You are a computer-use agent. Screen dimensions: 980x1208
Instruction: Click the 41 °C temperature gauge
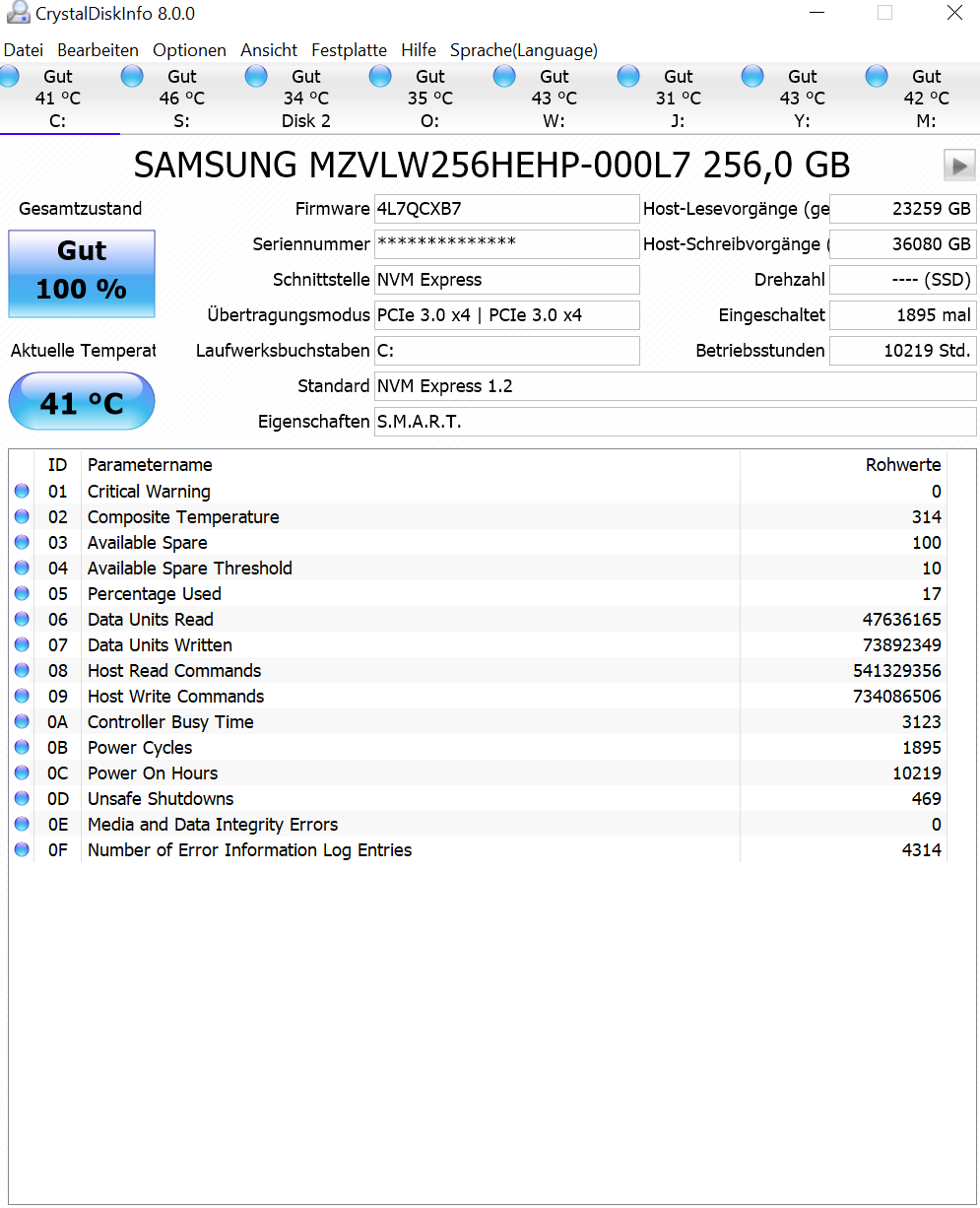[81, 401]
